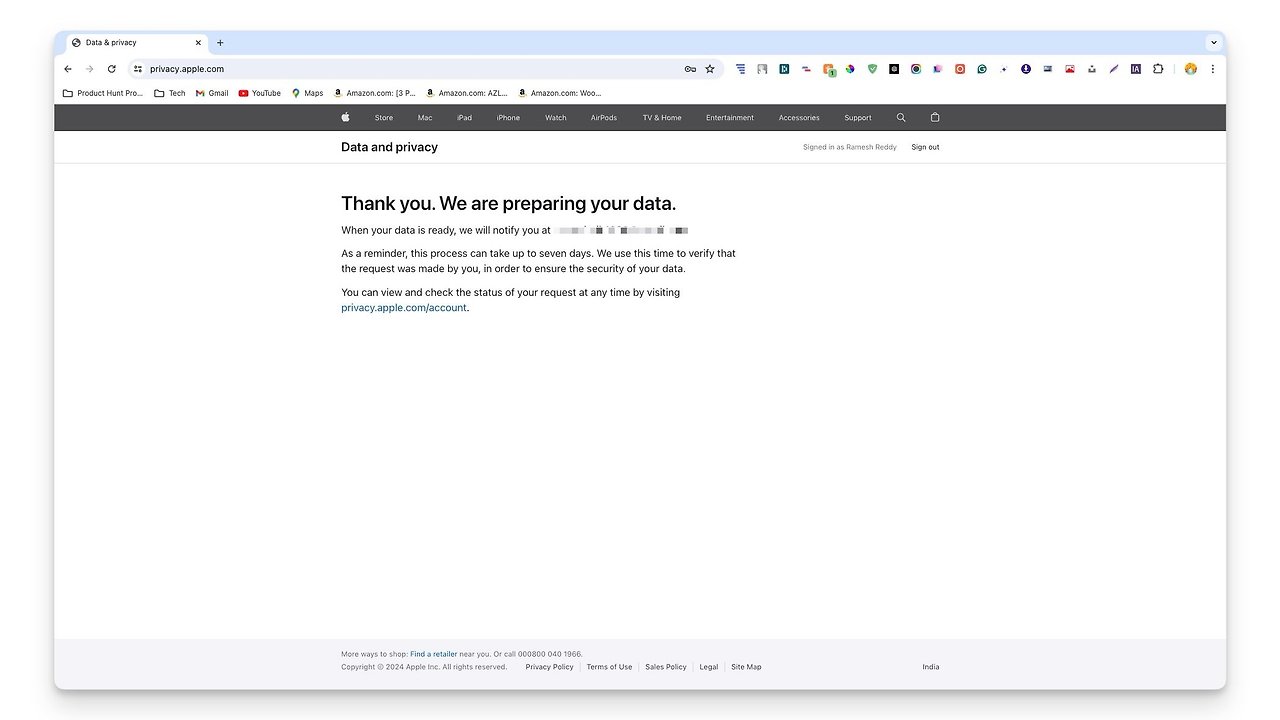The height and width of the screenshot is (720, 1280).
Task: Open the Chrome three-dot menu
Action: pyautogui.click(x=1213, y=69)
